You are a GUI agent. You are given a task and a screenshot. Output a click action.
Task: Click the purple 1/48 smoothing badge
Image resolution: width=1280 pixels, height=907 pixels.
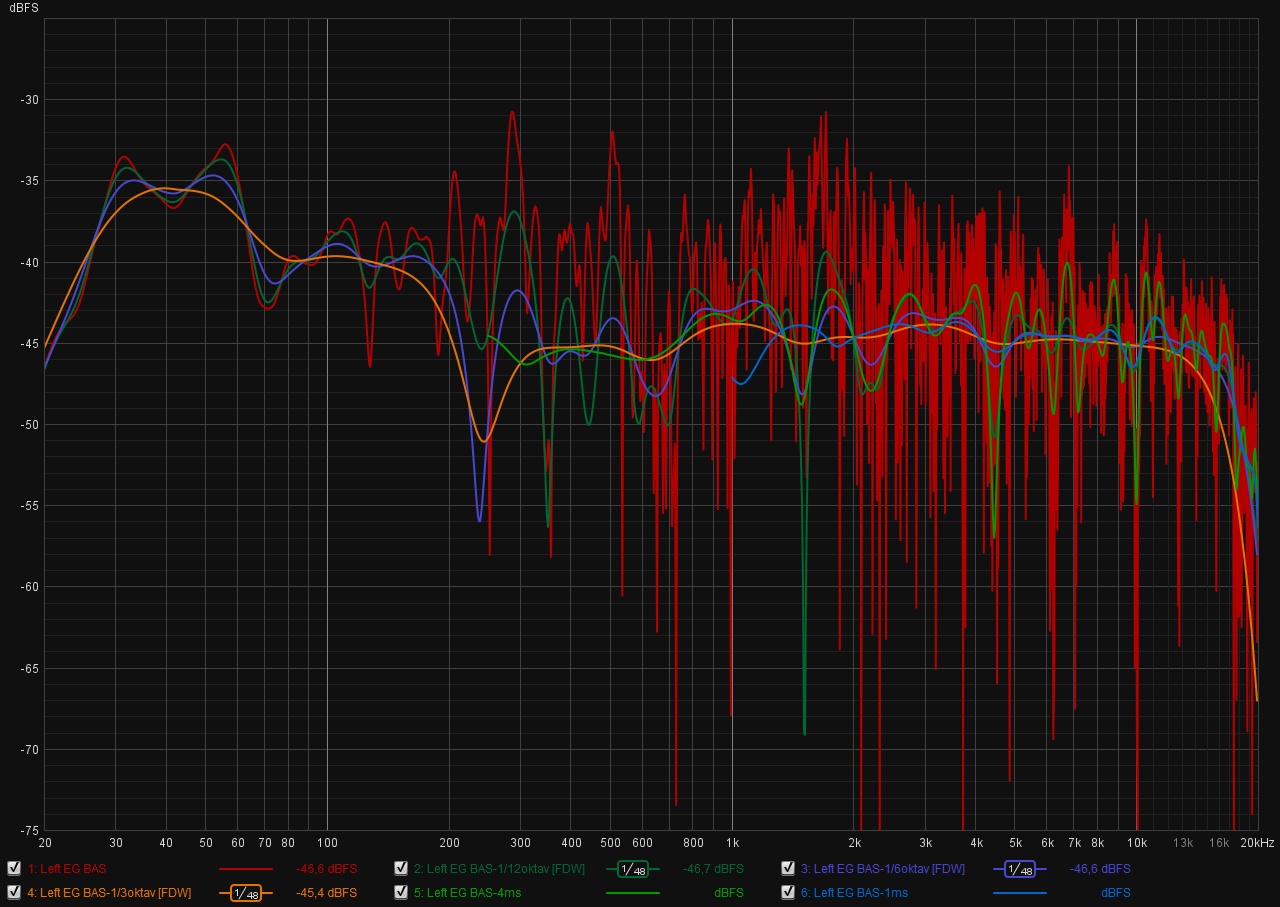1019,869
